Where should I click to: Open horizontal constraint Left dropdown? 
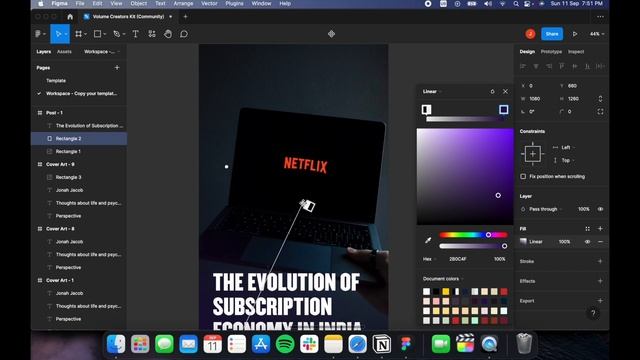pos(568,147)
